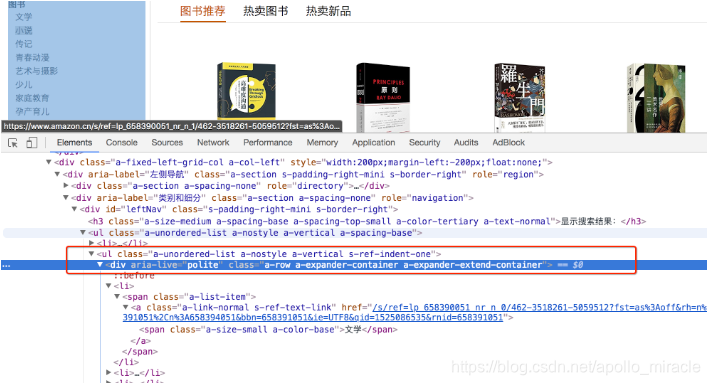The image size is (710, 385).
Task: Switch to the Network tab
Action: (213, 143)
